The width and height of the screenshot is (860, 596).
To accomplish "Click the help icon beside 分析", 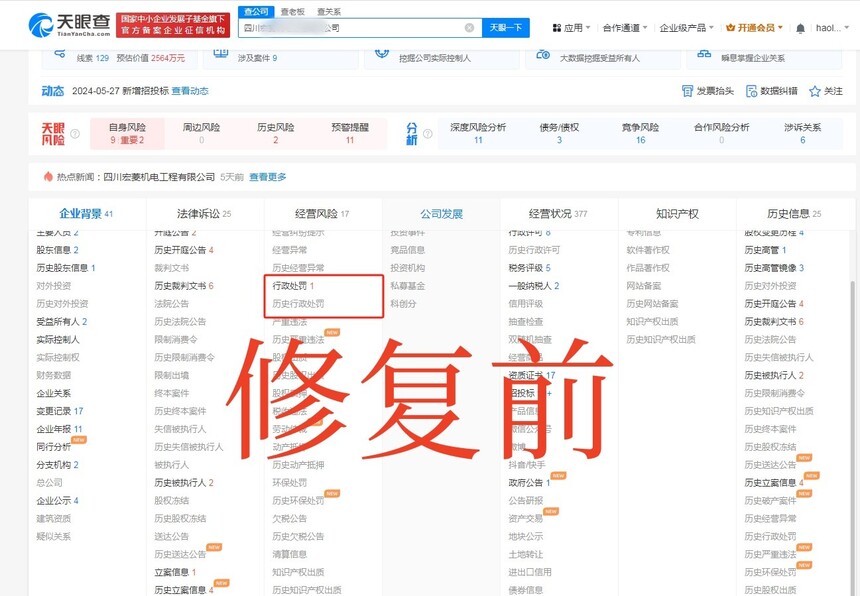I will tap(428, 134).
